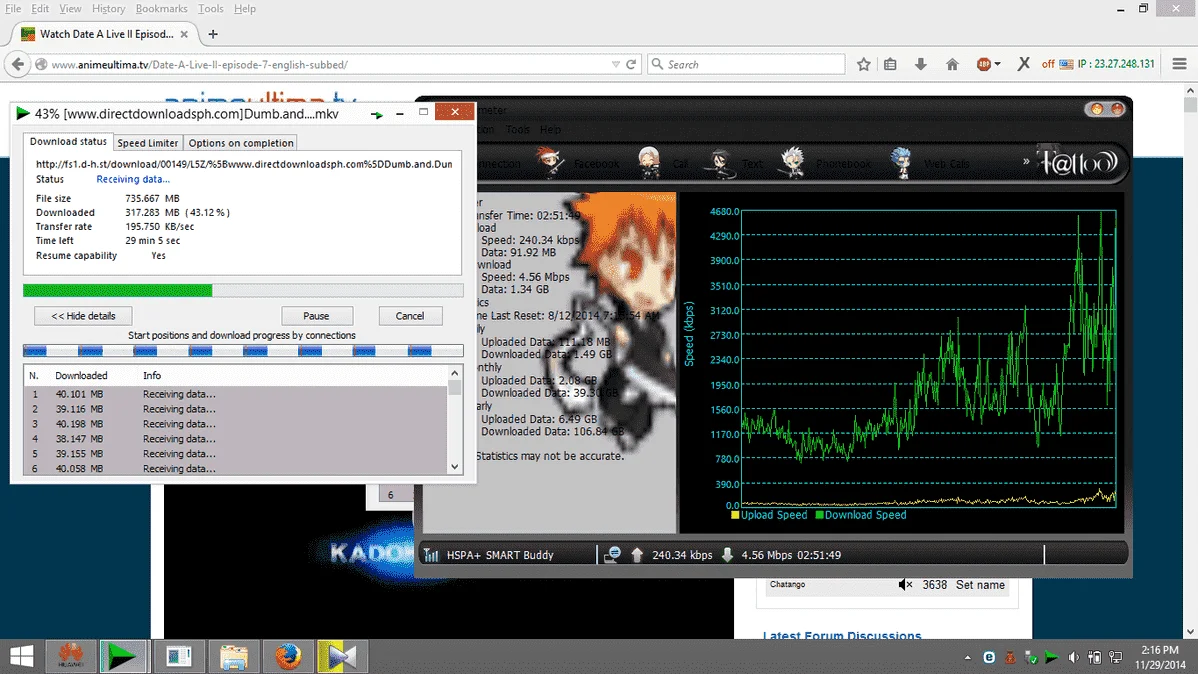Click the Info column header
Image resolution: width=1198 pixels, height=674 pixels.
[x=152, y=375]
